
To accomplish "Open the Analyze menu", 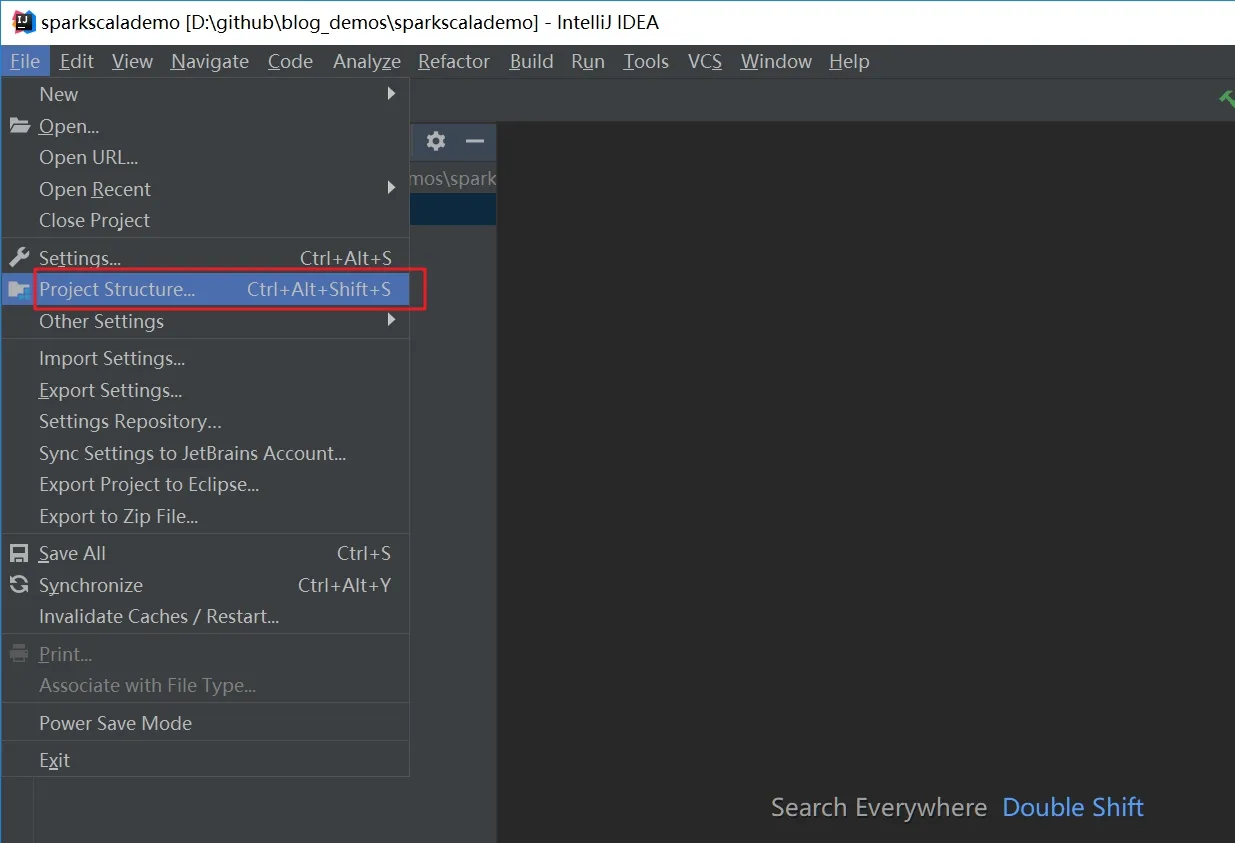I will [367, 61].
